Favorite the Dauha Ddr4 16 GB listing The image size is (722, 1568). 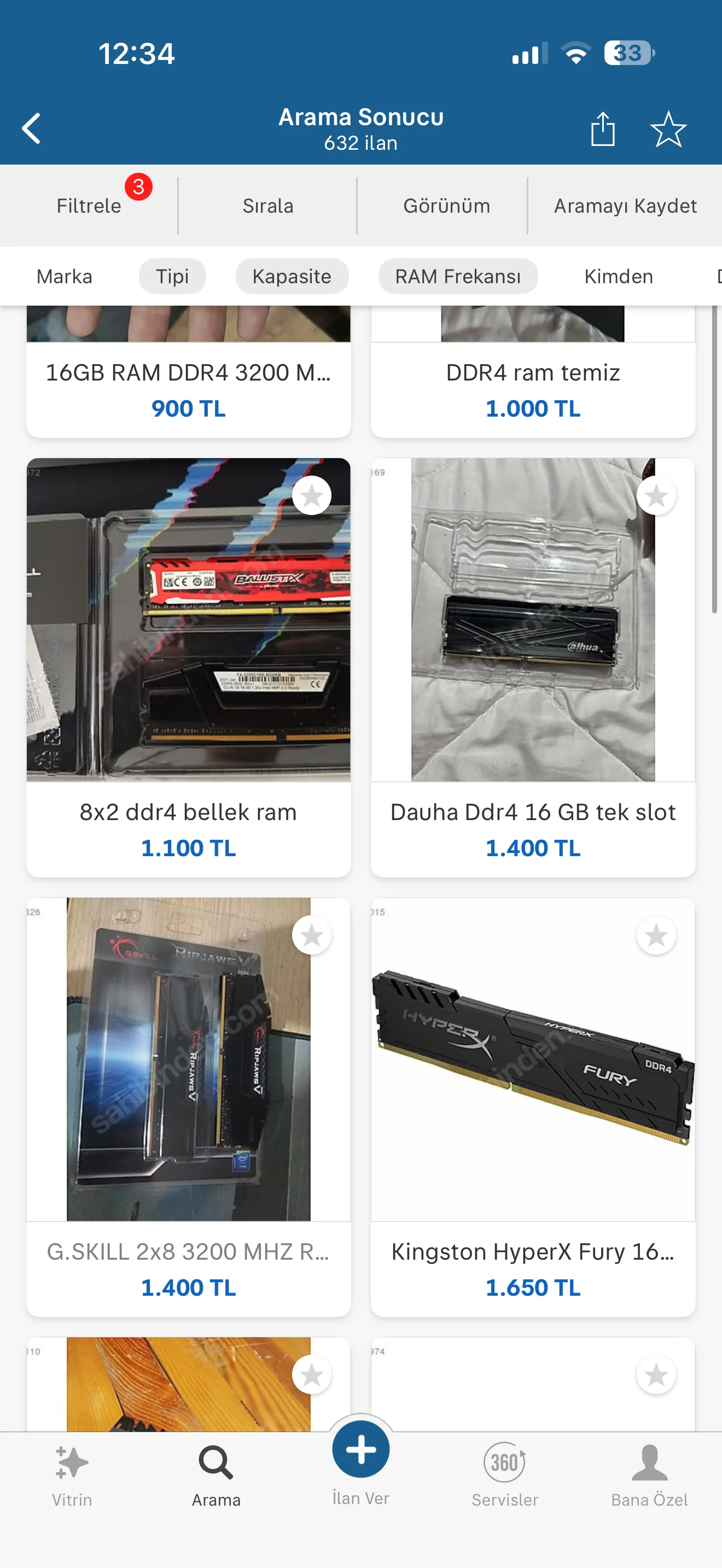point(656,495)
